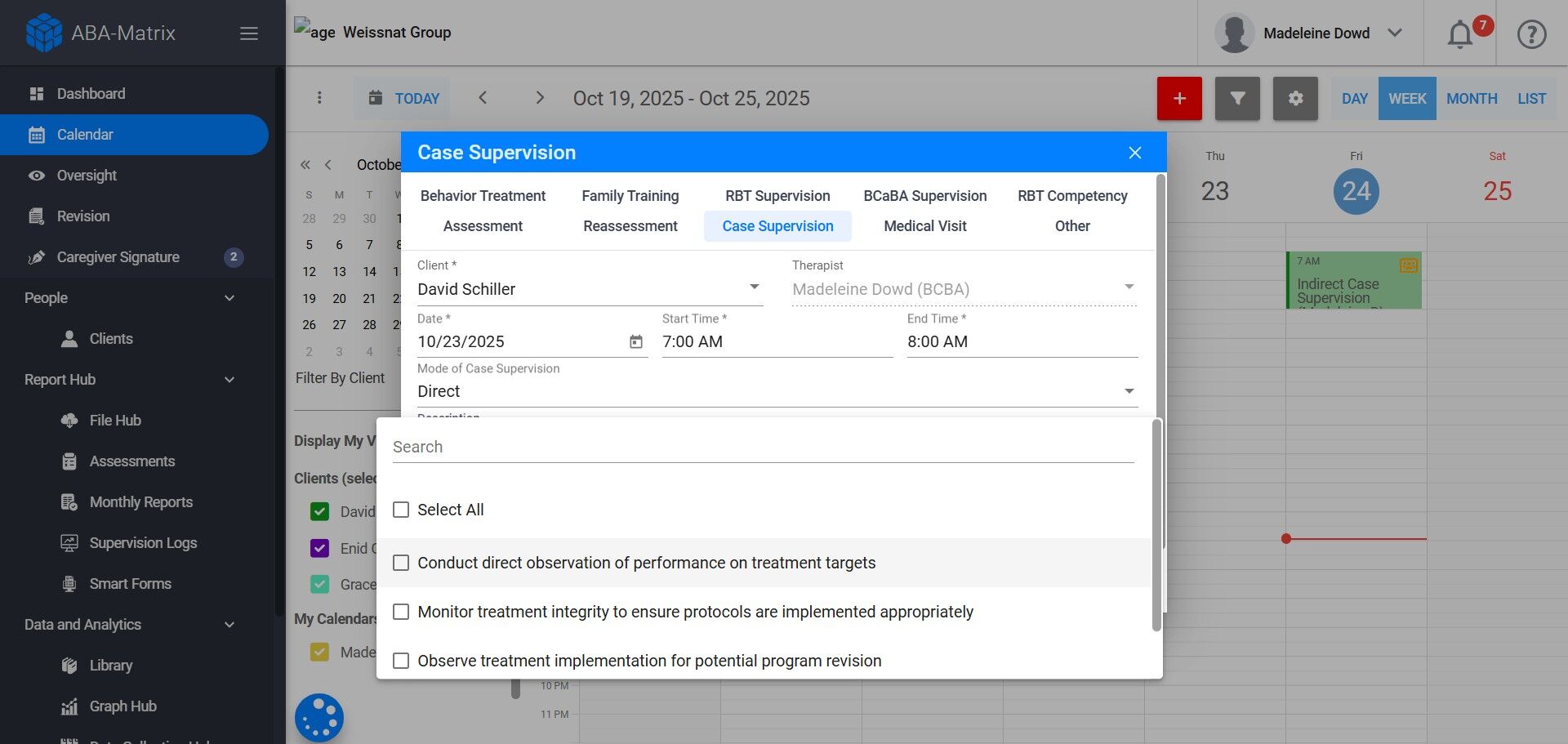Expand the Client dropdown for David Schiller
This screenshot has height=744, width=1568.
754,287
